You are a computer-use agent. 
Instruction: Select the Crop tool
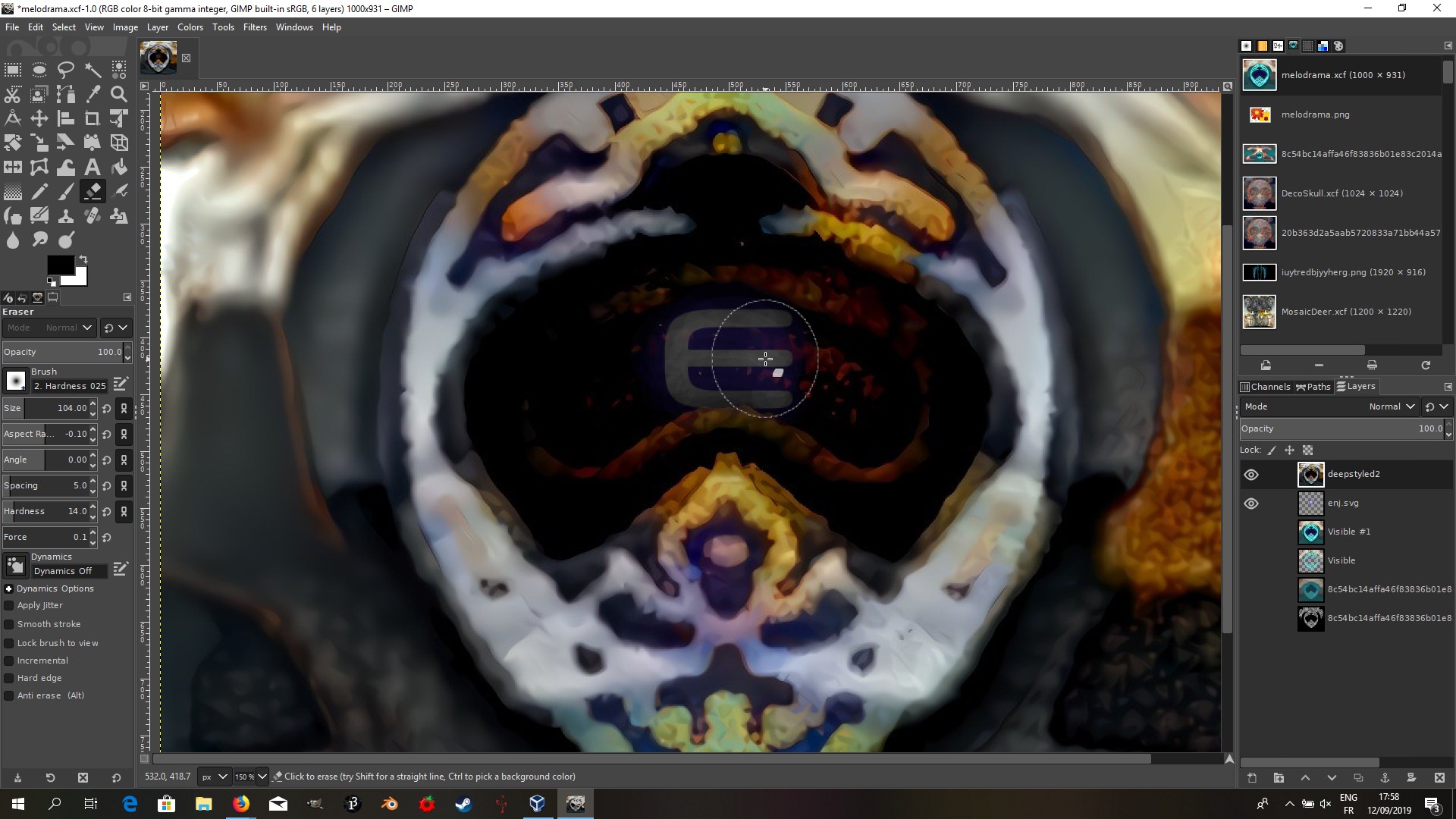pyautogui.click(x=93, y=118)
